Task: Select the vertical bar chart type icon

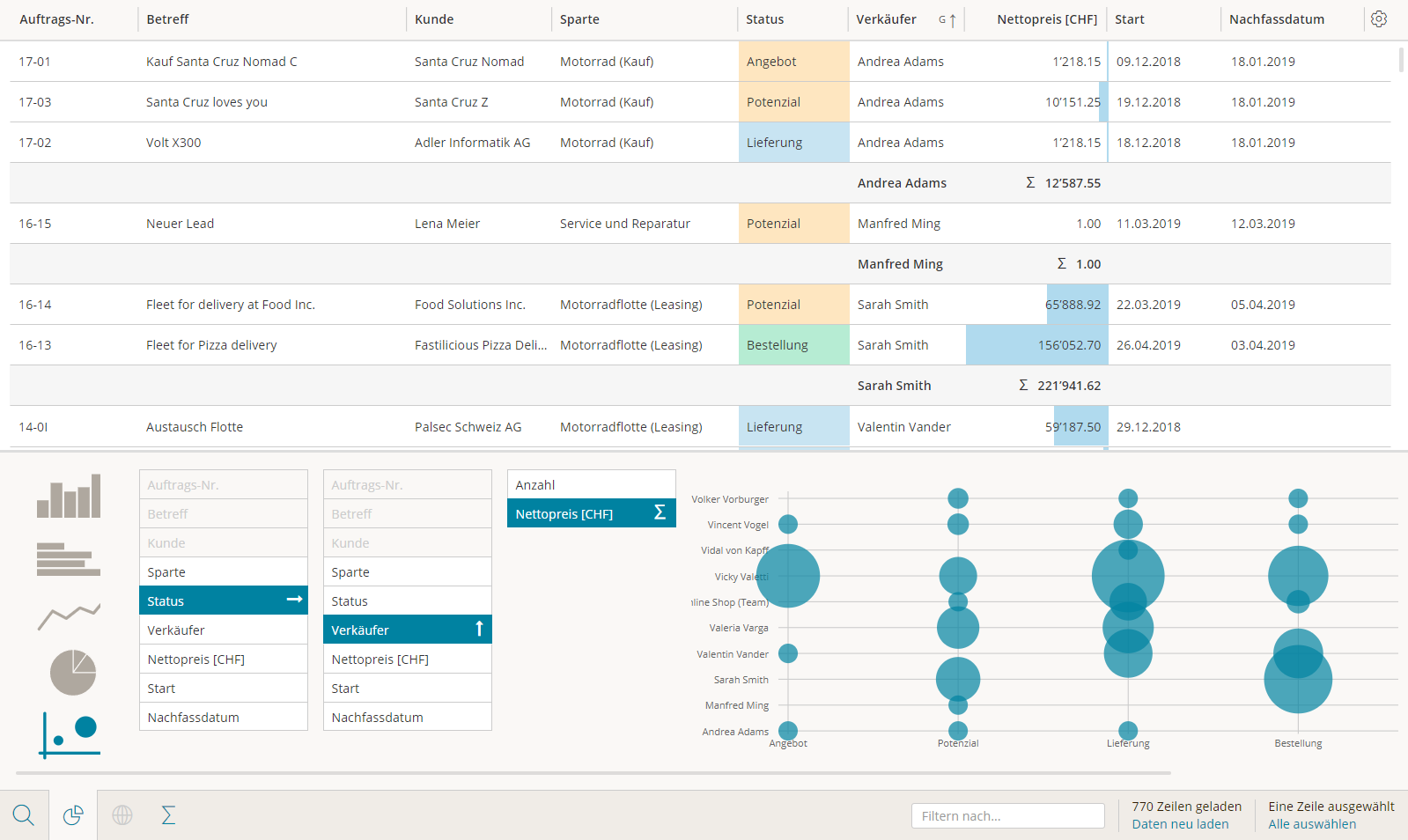Action: [69, 496]
